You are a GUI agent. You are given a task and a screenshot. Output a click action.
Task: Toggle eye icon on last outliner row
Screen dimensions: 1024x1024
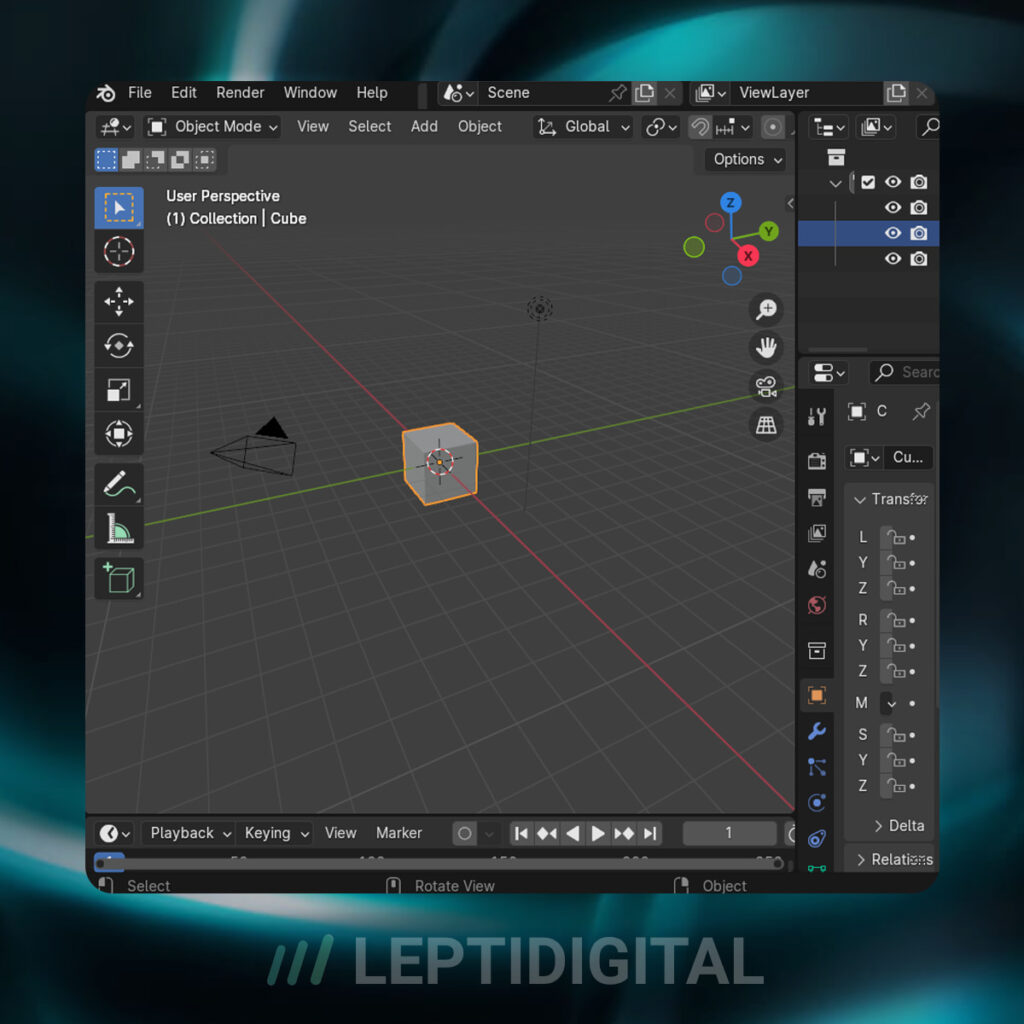[x=893, y=259]
